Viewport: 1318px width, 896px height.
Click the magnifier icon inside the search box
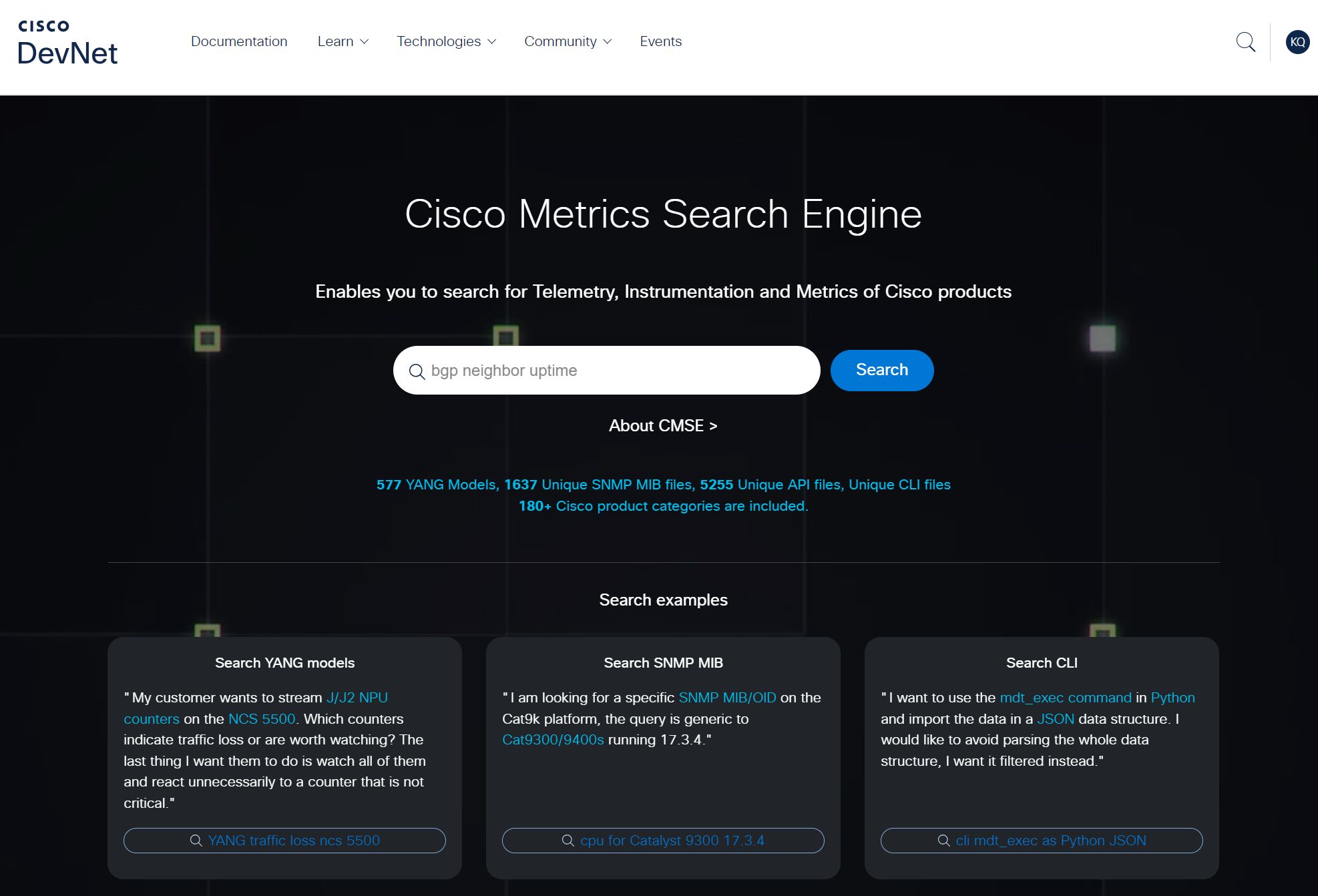(417, 371)
